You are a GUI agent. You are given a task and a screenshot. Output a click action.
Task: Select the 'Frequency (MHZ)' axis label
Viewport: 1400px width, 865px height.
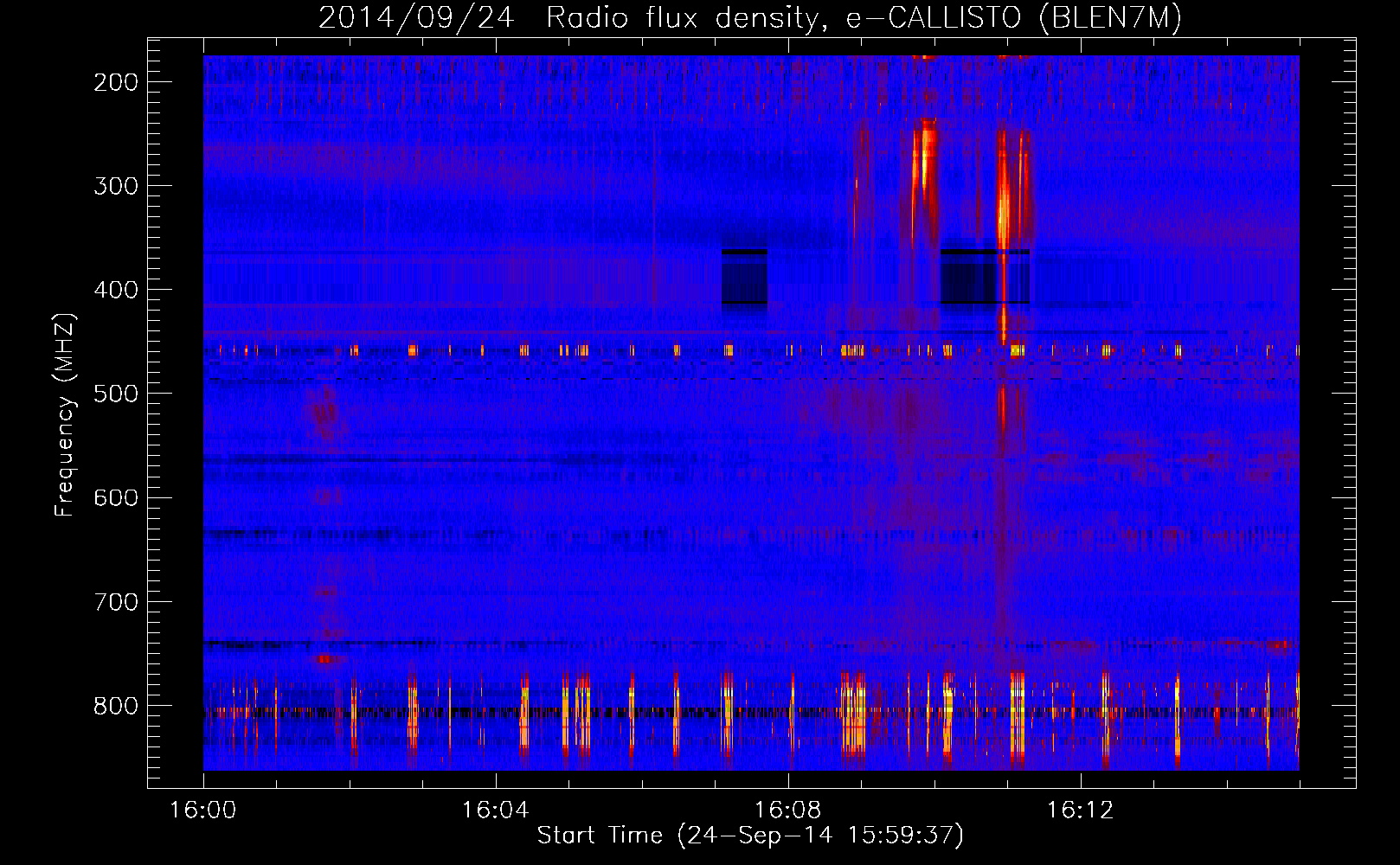coord(65,414)
